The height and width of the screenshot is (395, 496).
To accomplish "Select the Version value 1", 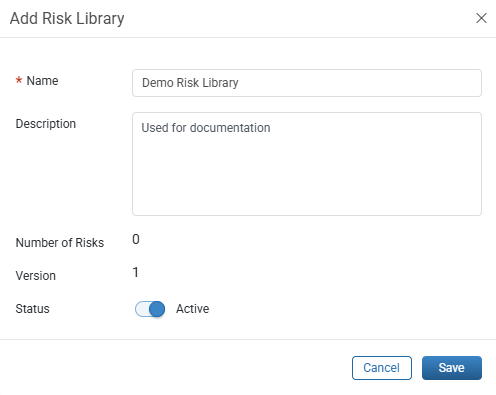I will pos(135,272).
